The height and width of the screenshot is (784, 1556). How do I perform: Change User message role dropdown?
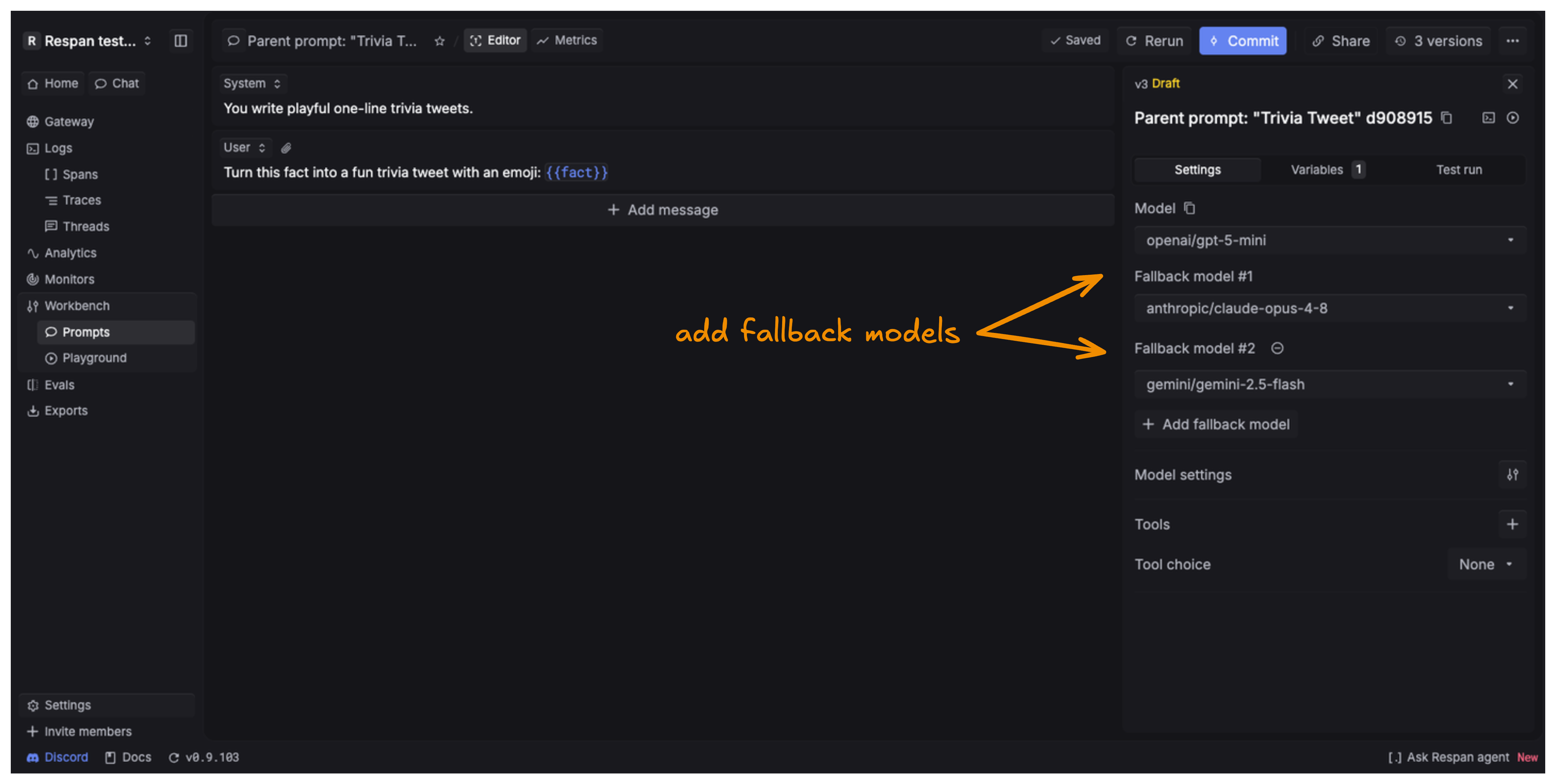(x=245, y=147)
